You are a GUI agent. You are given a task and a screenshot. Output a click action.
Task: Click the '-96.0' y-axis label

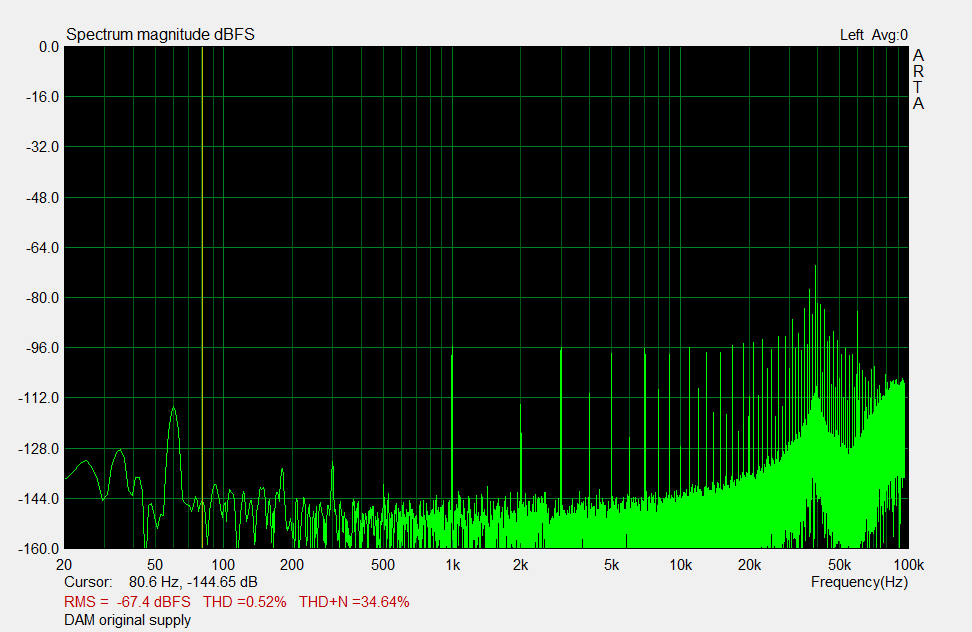click(43, 348)
